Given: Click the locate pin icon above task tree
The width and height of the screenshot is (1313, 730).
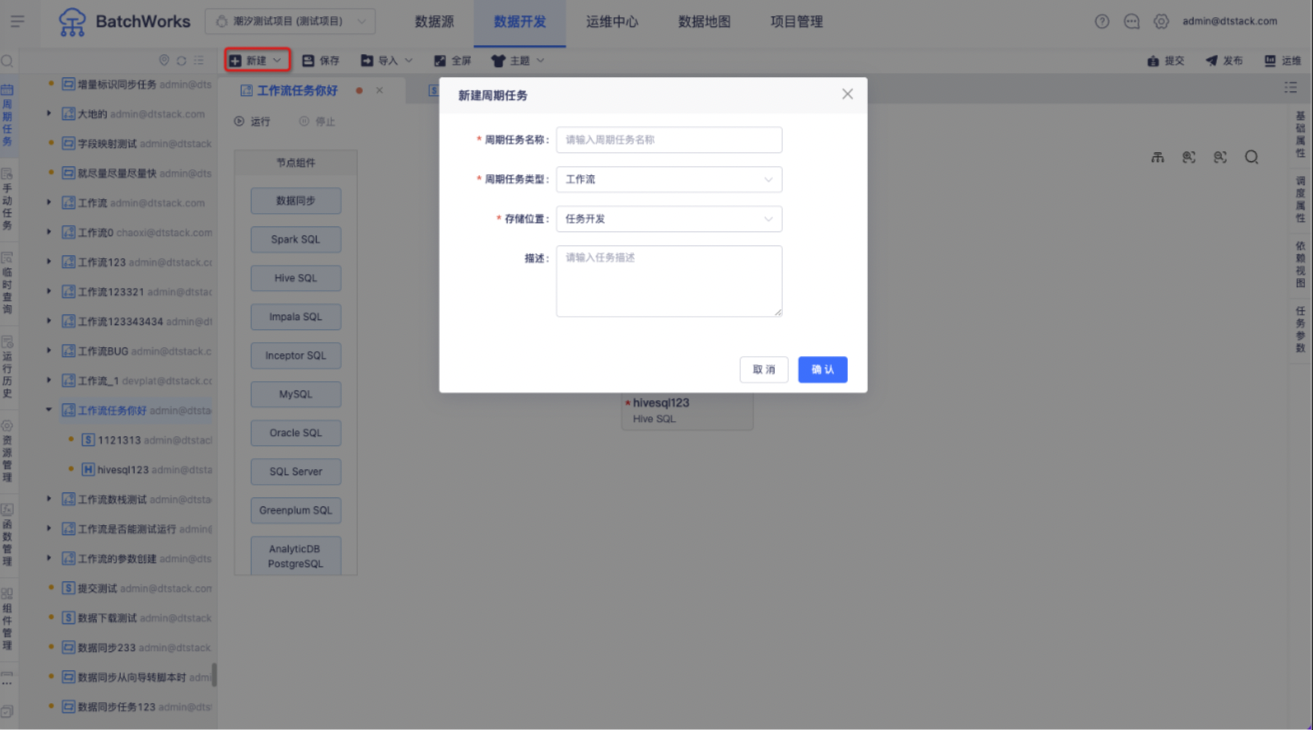Looking at the screenshot, I should tap(164, 61).
